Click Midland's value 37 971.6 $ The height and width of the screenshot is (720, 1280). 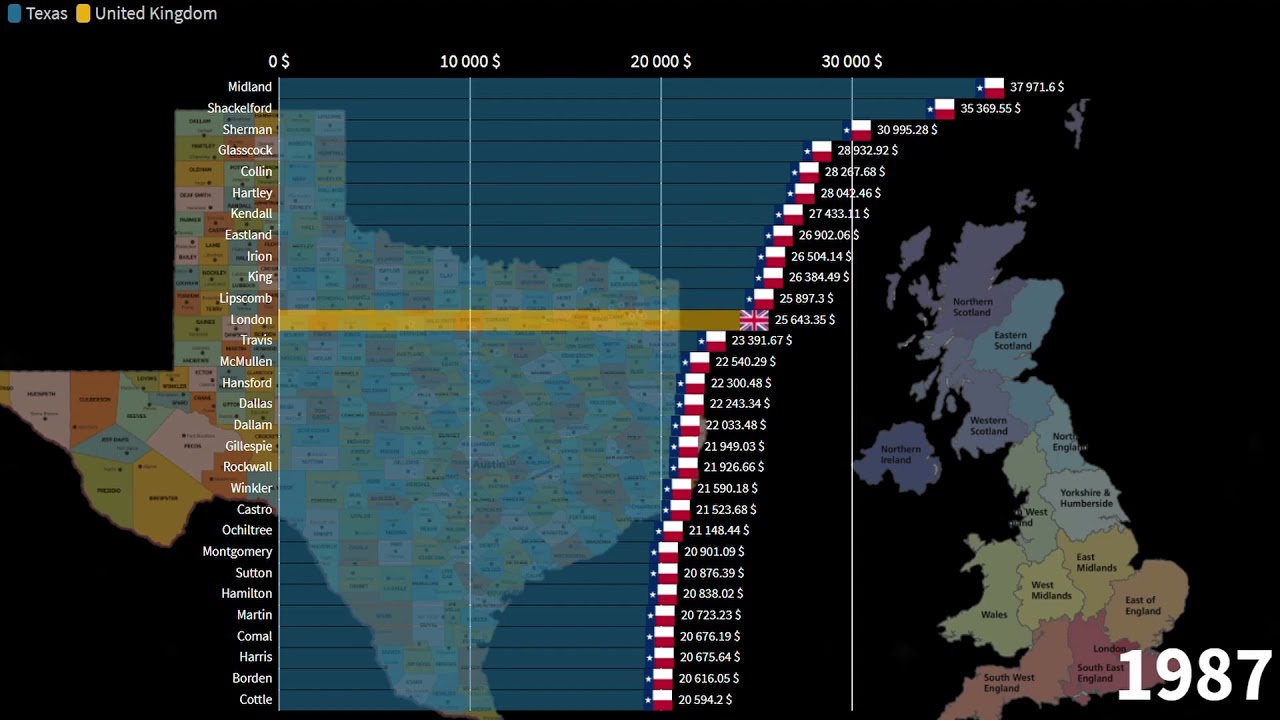1037,87
